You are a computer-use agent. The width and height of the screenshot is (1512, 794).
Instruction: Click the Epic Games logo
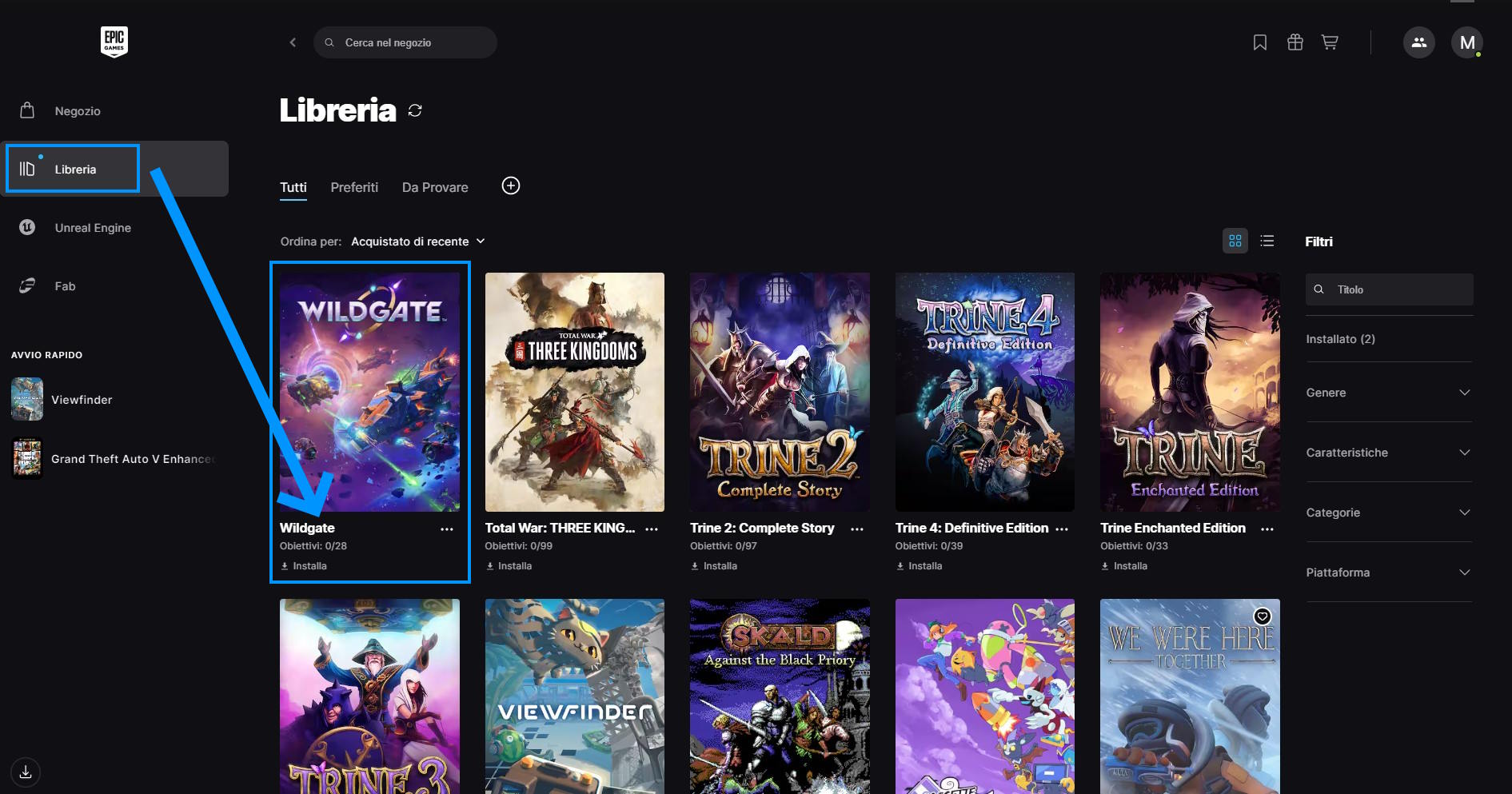[x=114, y=42]
